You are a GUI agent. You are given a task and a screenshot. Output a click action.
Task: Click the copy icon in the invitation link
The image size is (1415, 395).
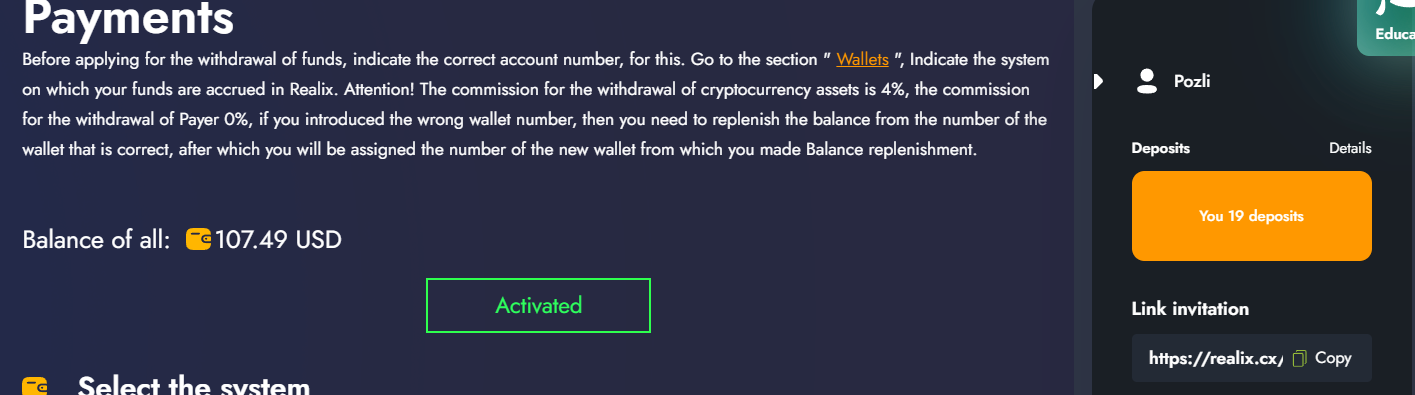pos(1300,358)
